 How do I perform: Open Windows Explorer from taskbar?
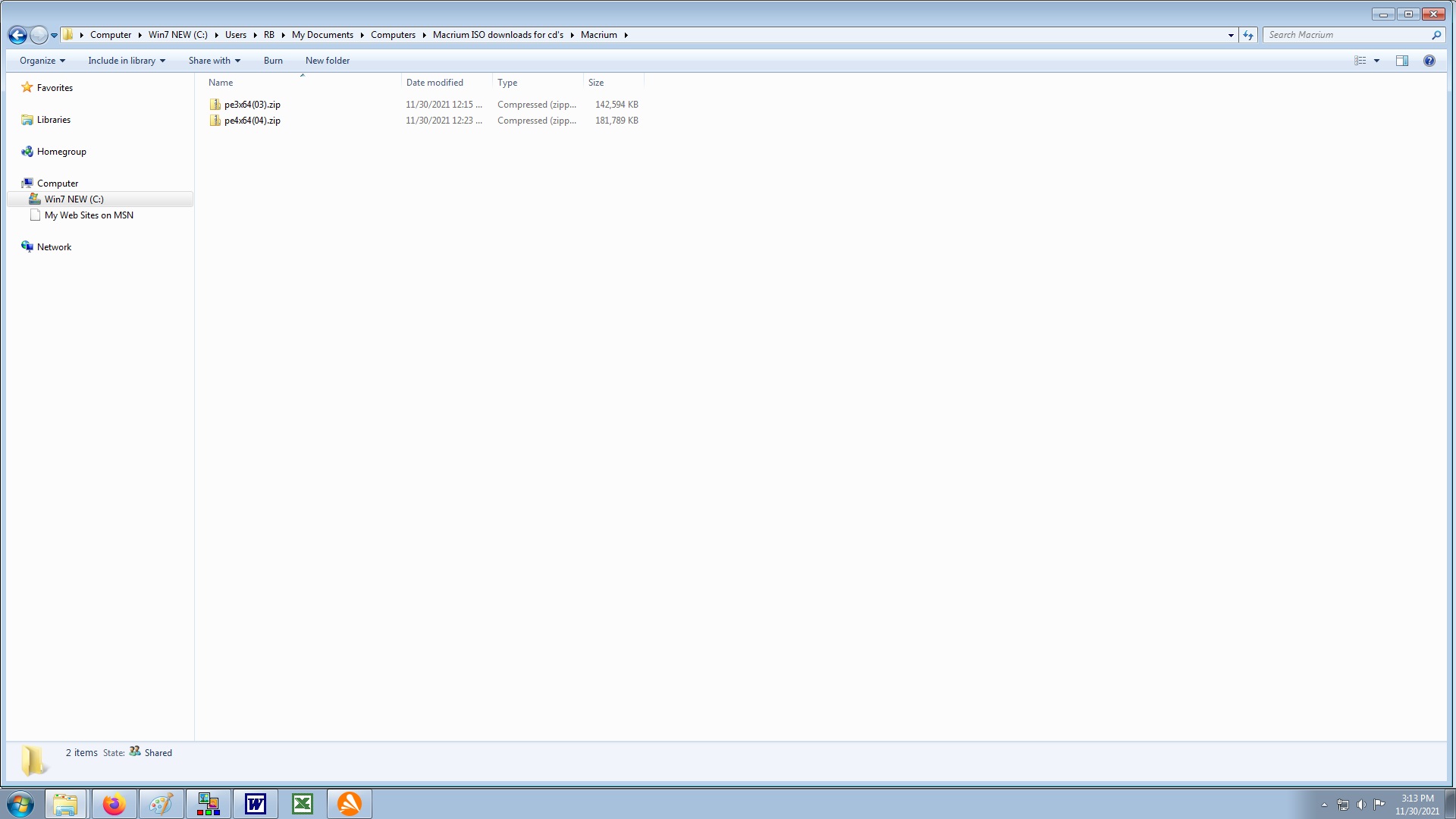coord(65,804)
